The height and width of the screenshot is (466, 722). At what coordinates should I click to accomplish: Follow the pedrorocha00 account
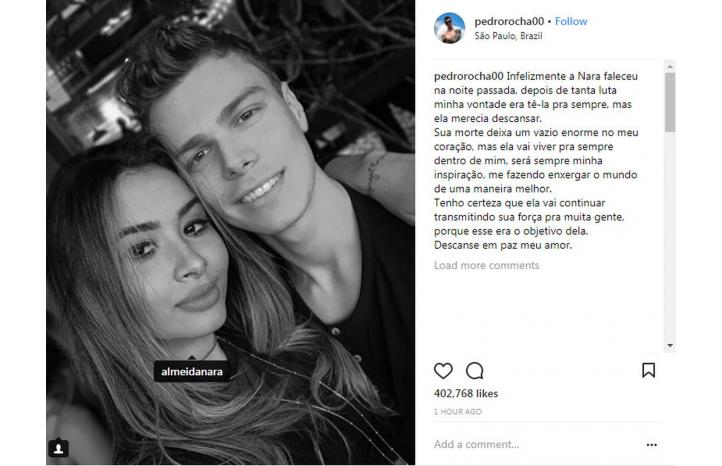pyautogui.click(x=571, y=21)
